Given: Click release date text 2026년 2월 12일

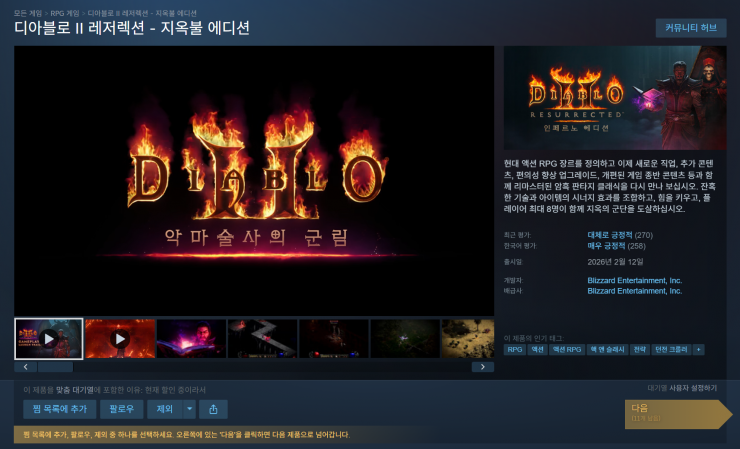Looking at the screenshot, I should point(615,262).
